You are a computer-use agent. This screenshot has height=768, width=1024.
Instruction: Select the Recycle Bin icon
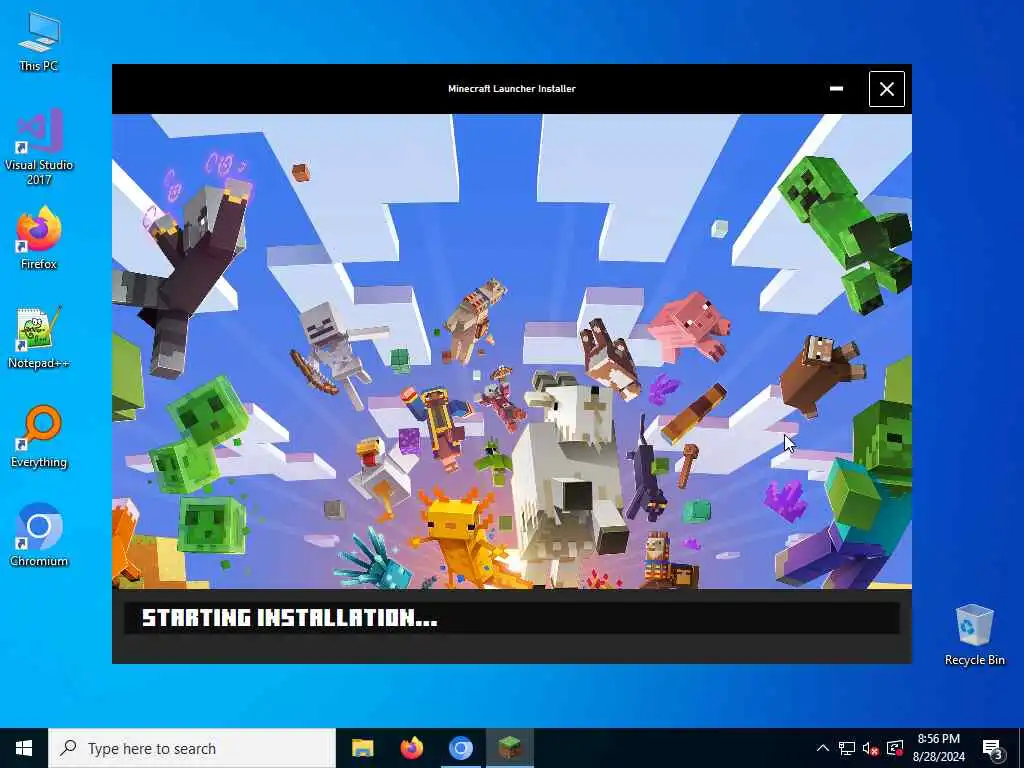tap(974, 635)
